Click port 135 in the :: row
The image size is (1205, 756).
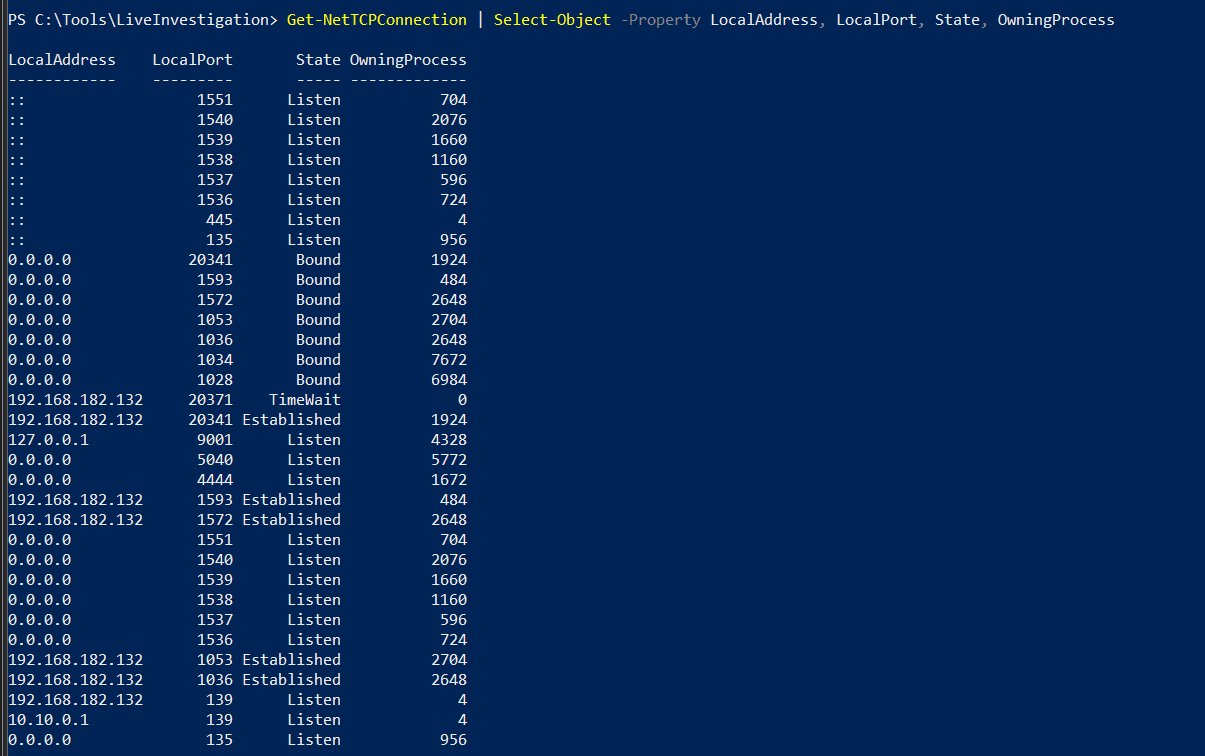click(219, 240)
